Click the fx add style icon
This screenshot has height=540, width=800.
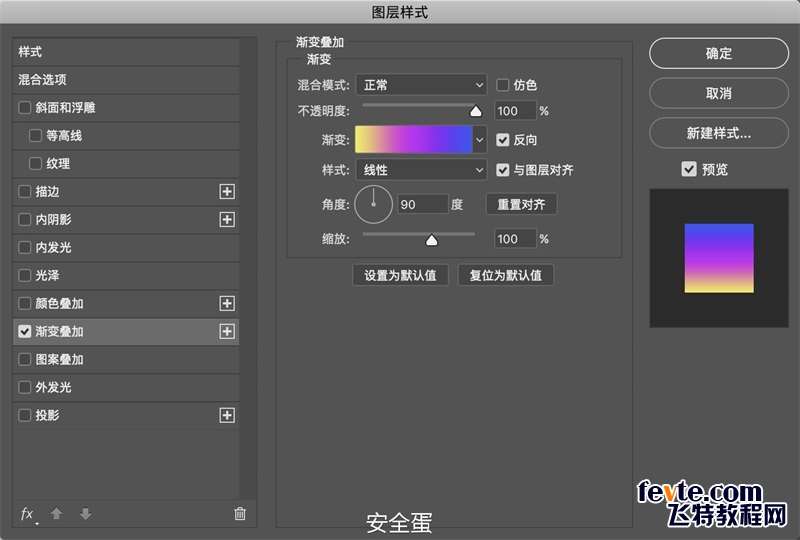[28, 514]
